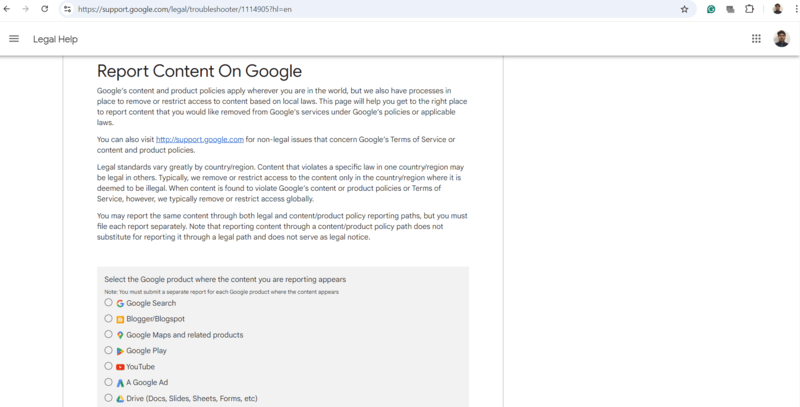Viewport: 800px width, 407px height.
Task: Go back to the previous page
Action: (9, 9)
